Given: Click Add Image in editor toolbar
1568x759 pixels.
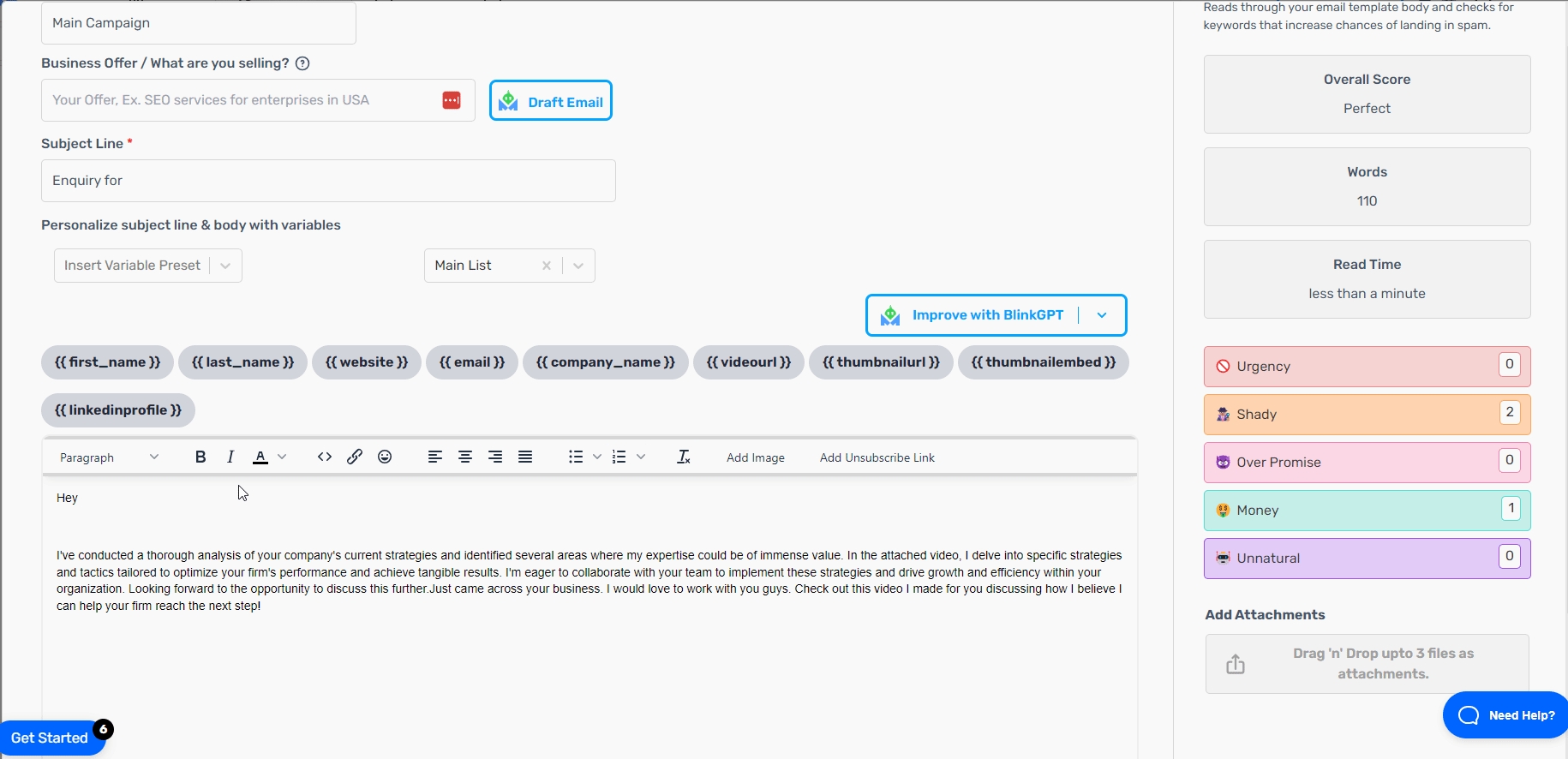Looking at the screenshot, I should coord(755,457).
